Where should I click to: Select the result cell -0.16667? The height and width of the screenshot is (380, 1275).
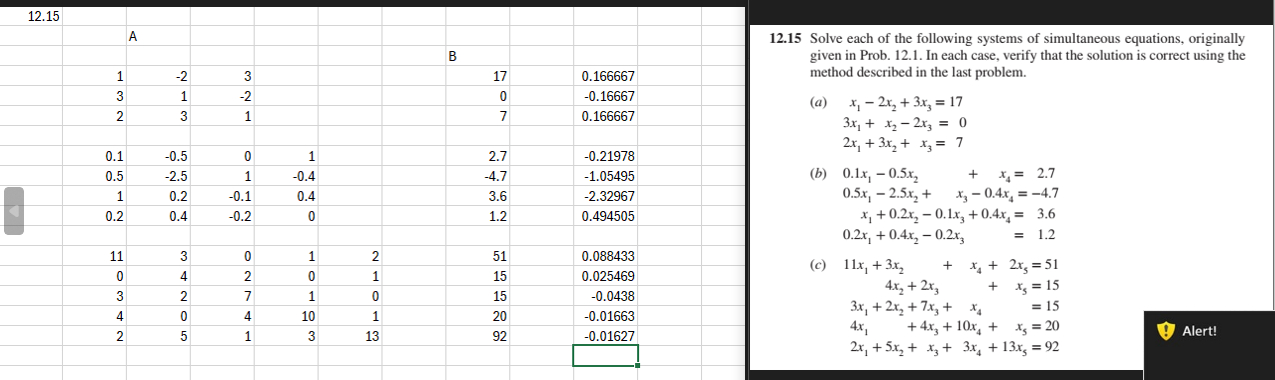click(x=606, y=96)
